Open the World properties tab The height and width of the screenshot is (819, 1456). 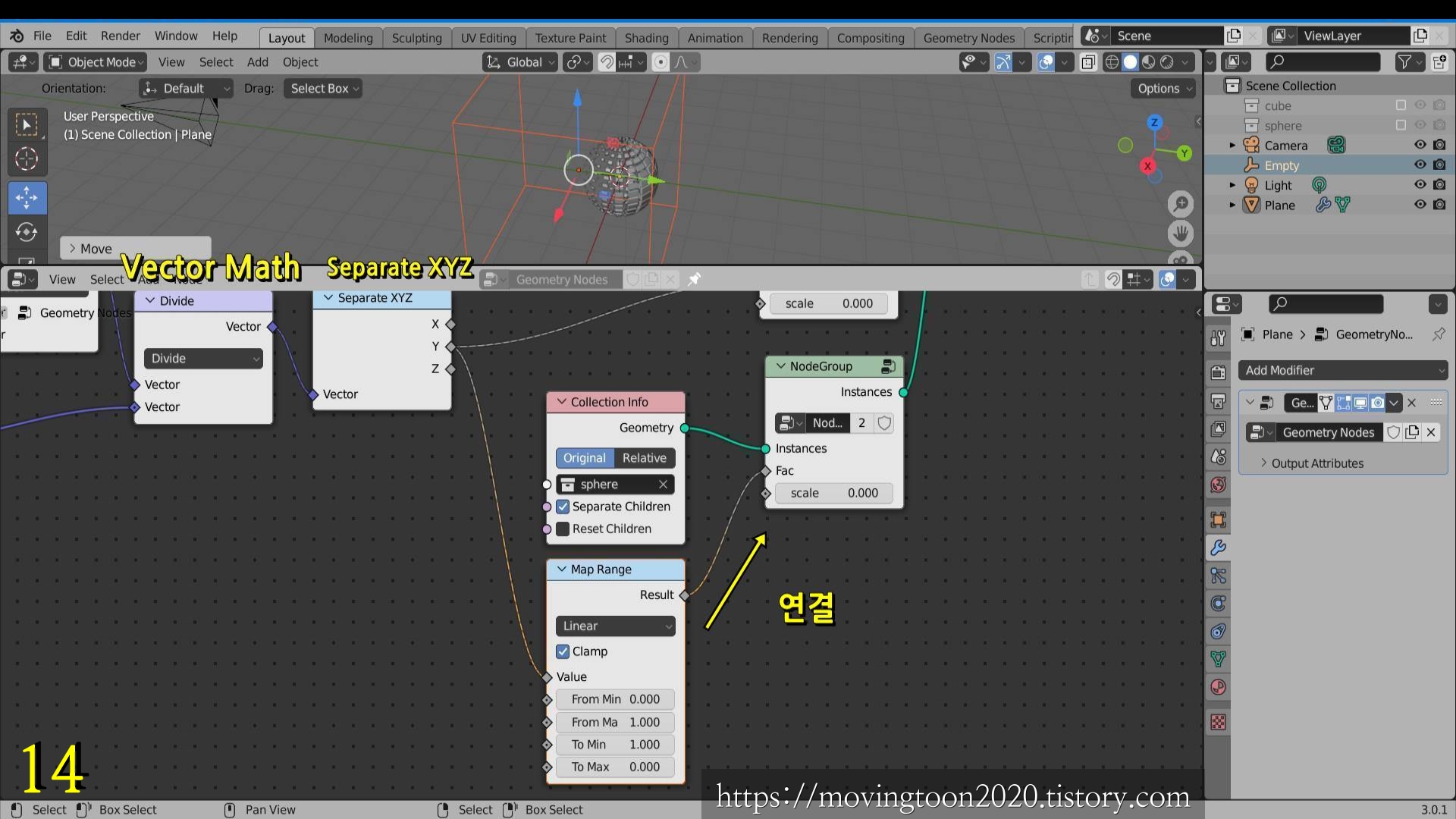coord(1219,485)
